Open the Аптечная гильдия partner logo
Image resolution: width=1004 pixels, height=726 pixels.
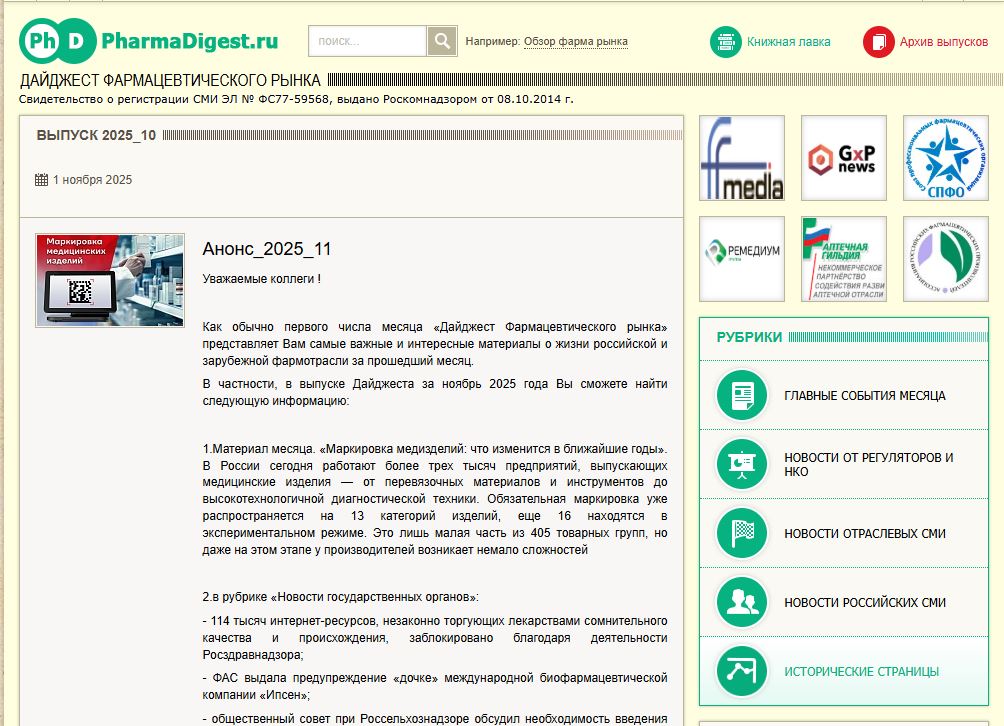[843, 258]
